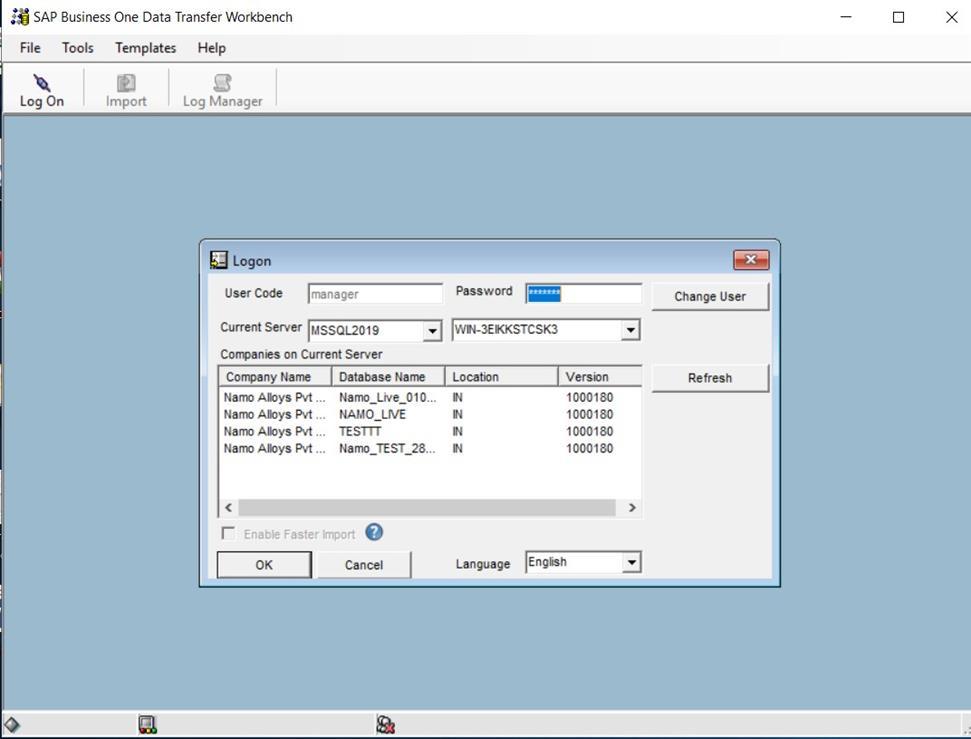Click the Change User button
This screenshot has width=971, height=739.
(x=710, y=296)
